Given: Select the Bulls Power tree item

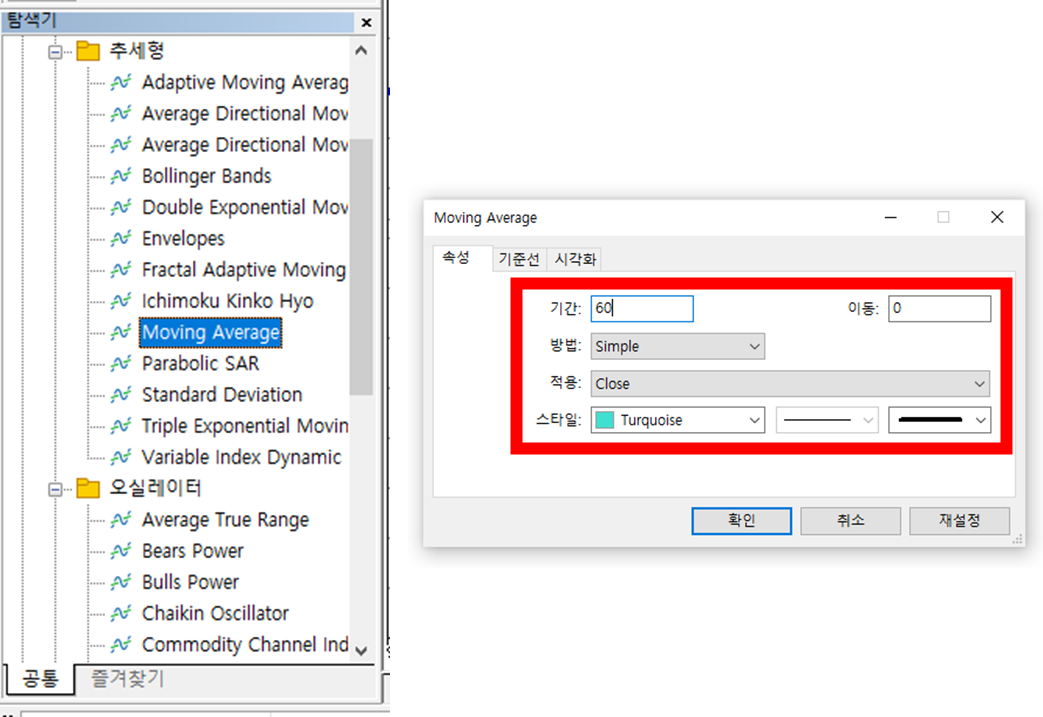Looking at the screenshot, I should (190, 583).
